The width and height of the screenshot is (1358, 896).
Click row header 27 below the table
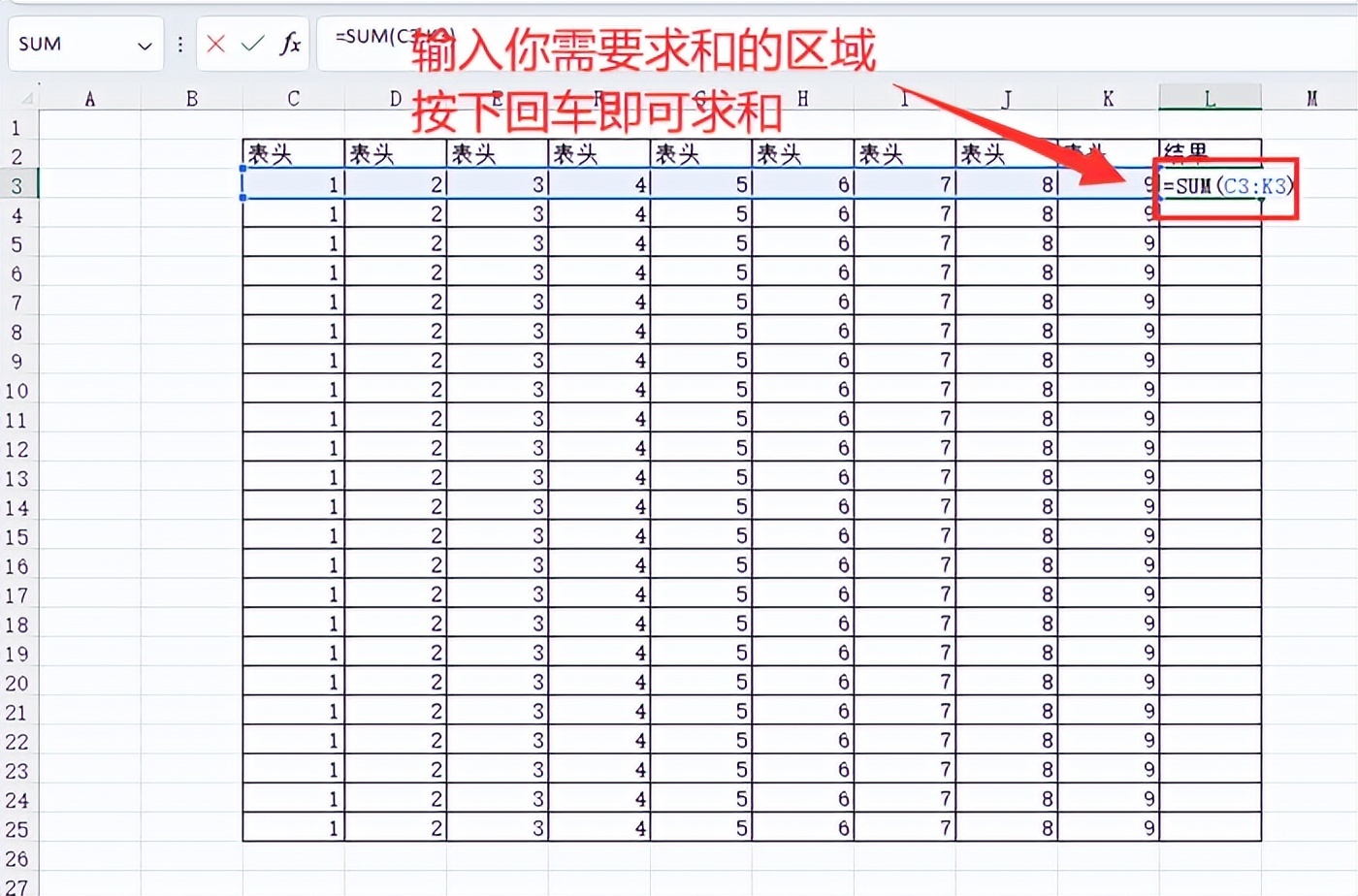(16, 886)
